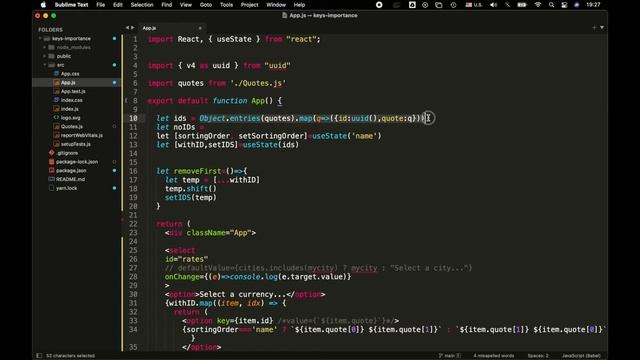Open yarn.lock in the sidebar
Image resolution: width=640 pixels, height=360 pixels.
coord(66,188)
